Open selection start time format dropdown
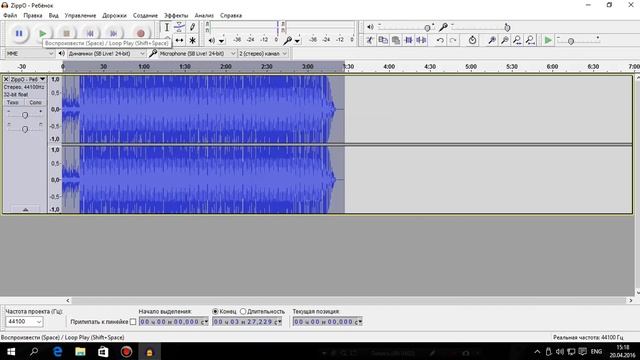This screenshot has width=640, height=360. pos(206,322)
